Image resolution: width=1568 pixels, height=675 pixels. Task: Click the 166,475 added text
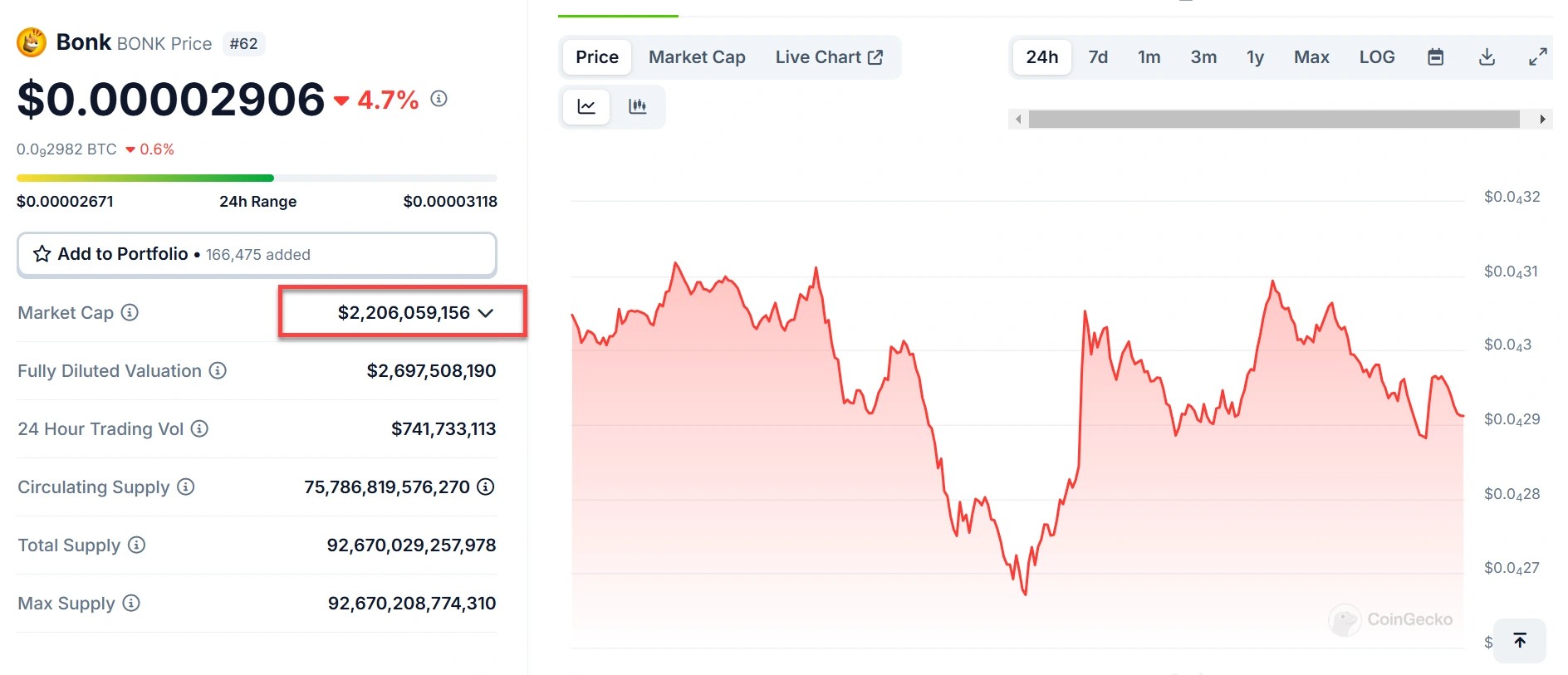pos(258,255)
